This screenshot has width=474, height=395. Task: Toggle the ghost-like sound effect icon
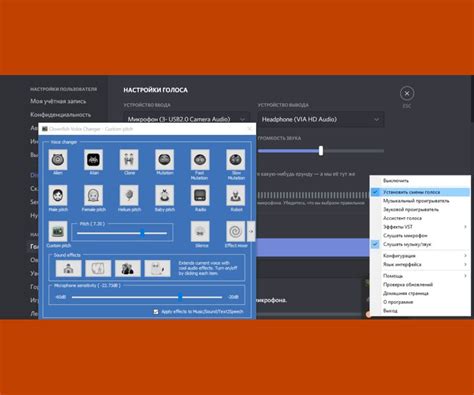(157, 268)
